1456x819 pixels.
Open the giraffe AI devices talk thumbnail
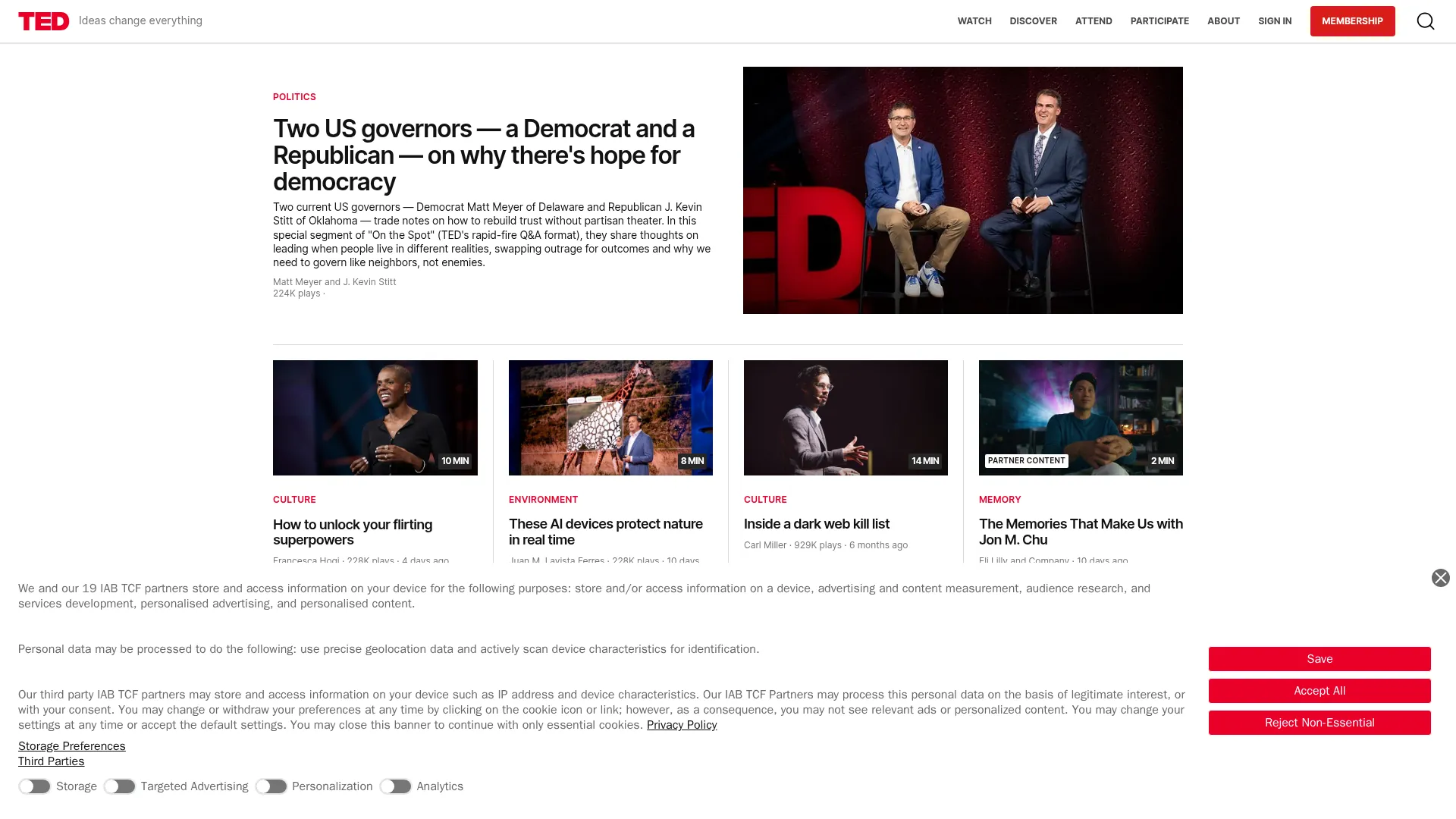[610, 418]
